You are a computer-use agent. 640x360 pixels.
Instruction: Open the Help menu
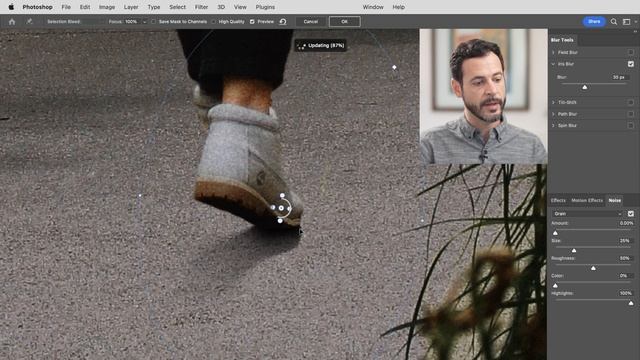(x=398, y=7)
